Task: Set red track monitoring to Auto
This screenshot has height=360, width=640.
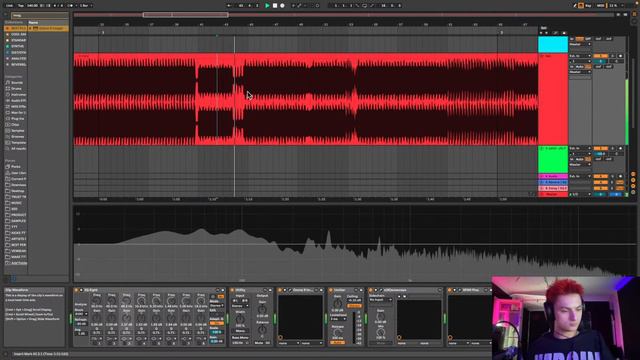Action: coord(580,67)
